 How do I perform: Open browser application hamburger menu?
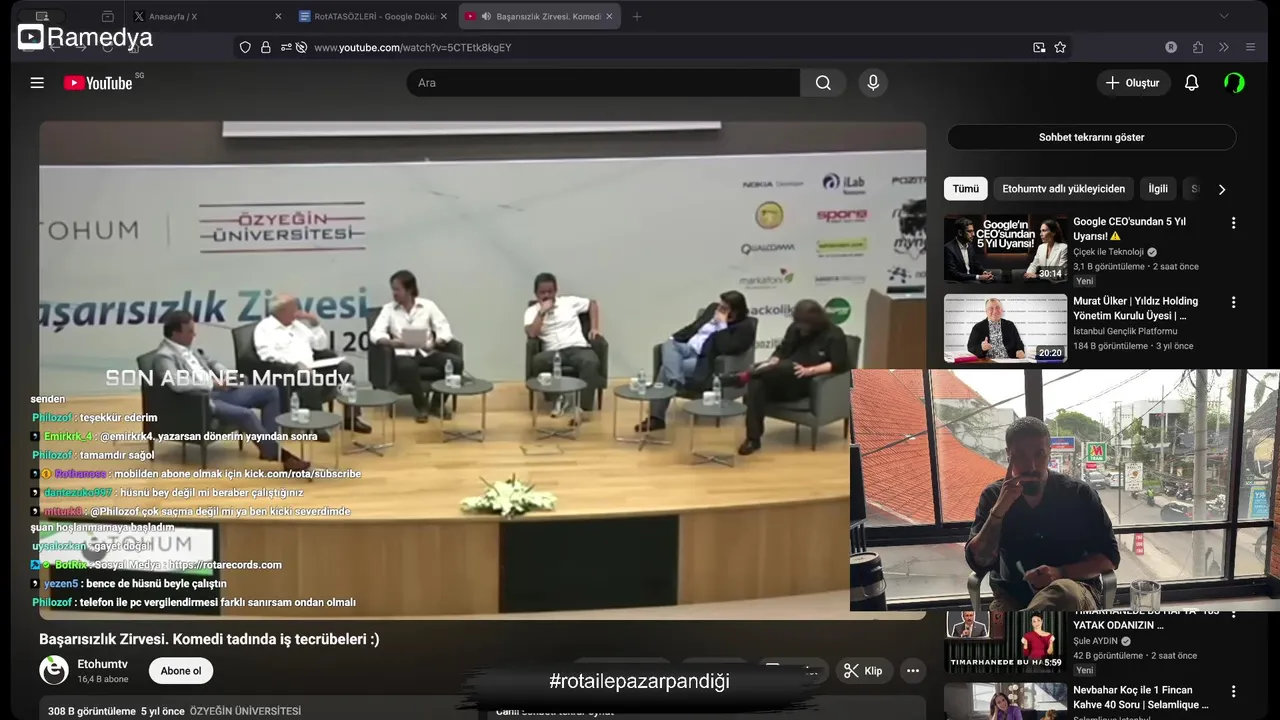point(1250,47)
